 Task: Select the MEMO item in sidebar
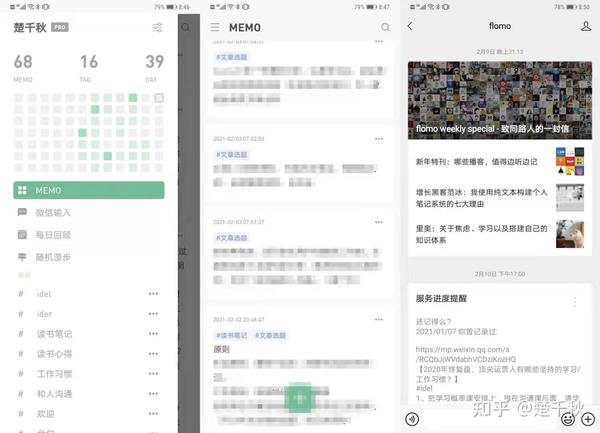coord(89,190)
